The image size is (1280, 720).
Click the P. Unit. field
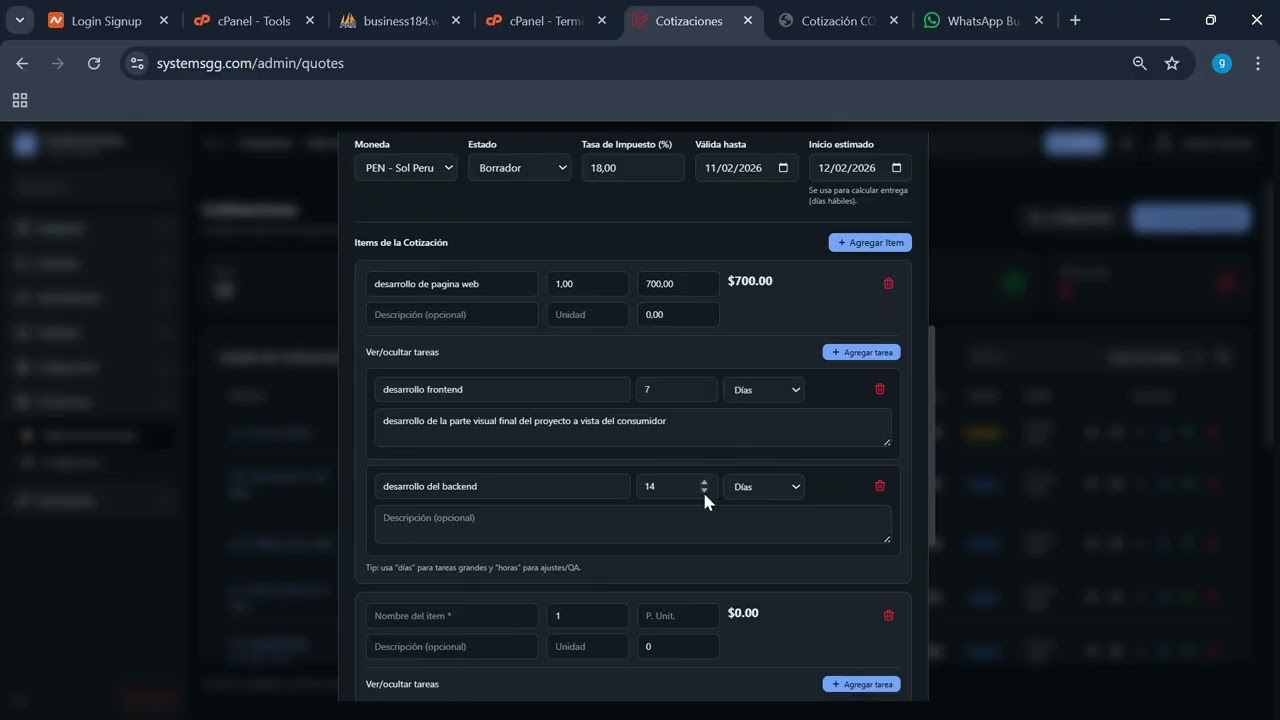coord(678,616)
